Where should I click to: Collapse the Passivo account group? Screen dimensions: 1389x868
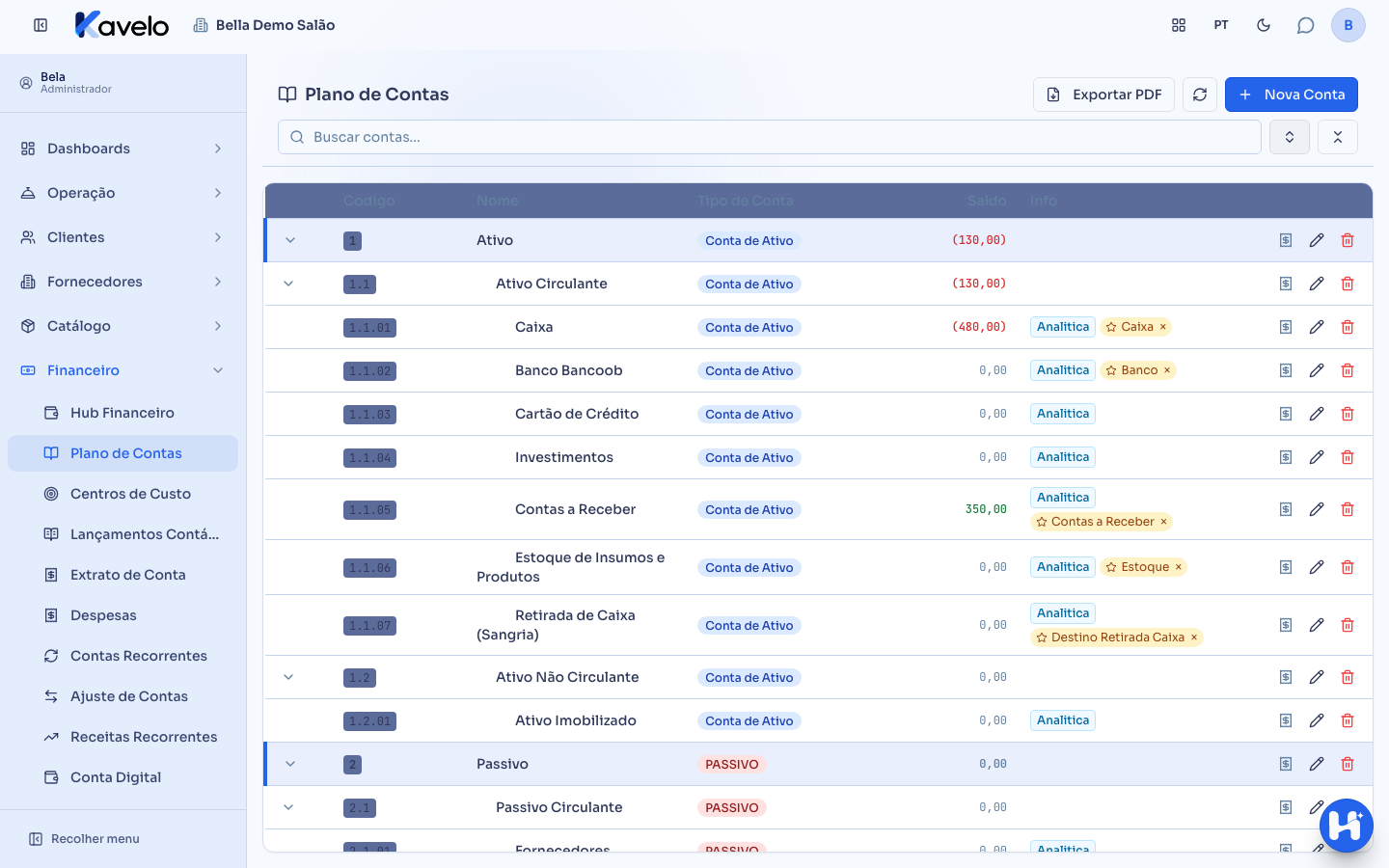pyautogui.click(x=290, y=764)
